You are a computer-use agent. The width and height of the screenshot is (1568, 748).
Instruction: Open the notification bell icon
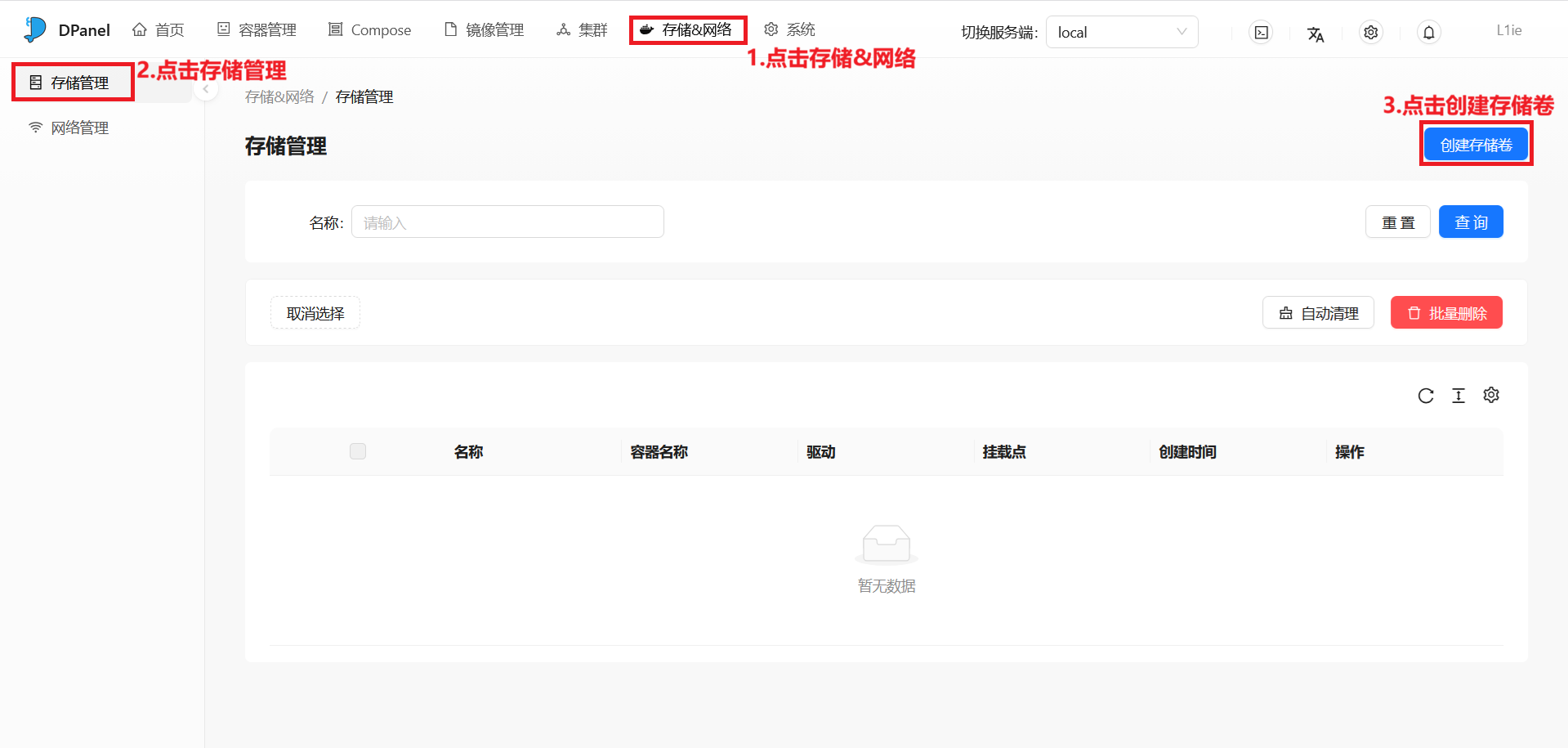pyautogui.click(x=1429, y=32)
